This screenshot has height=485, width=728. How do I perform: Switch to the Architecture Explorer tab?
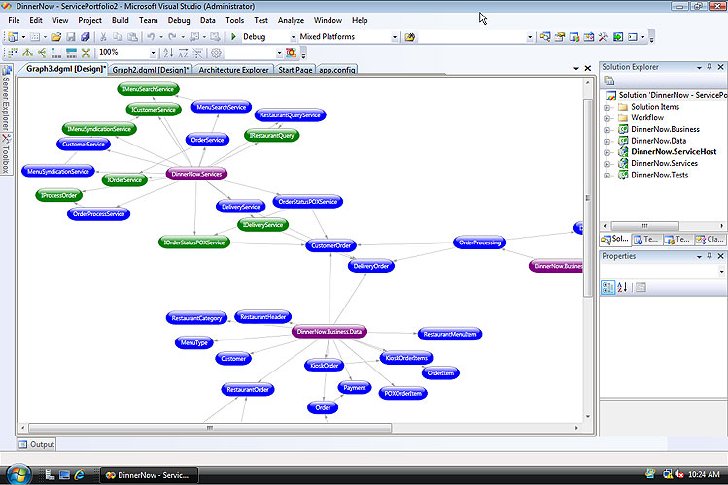[234, 70]
